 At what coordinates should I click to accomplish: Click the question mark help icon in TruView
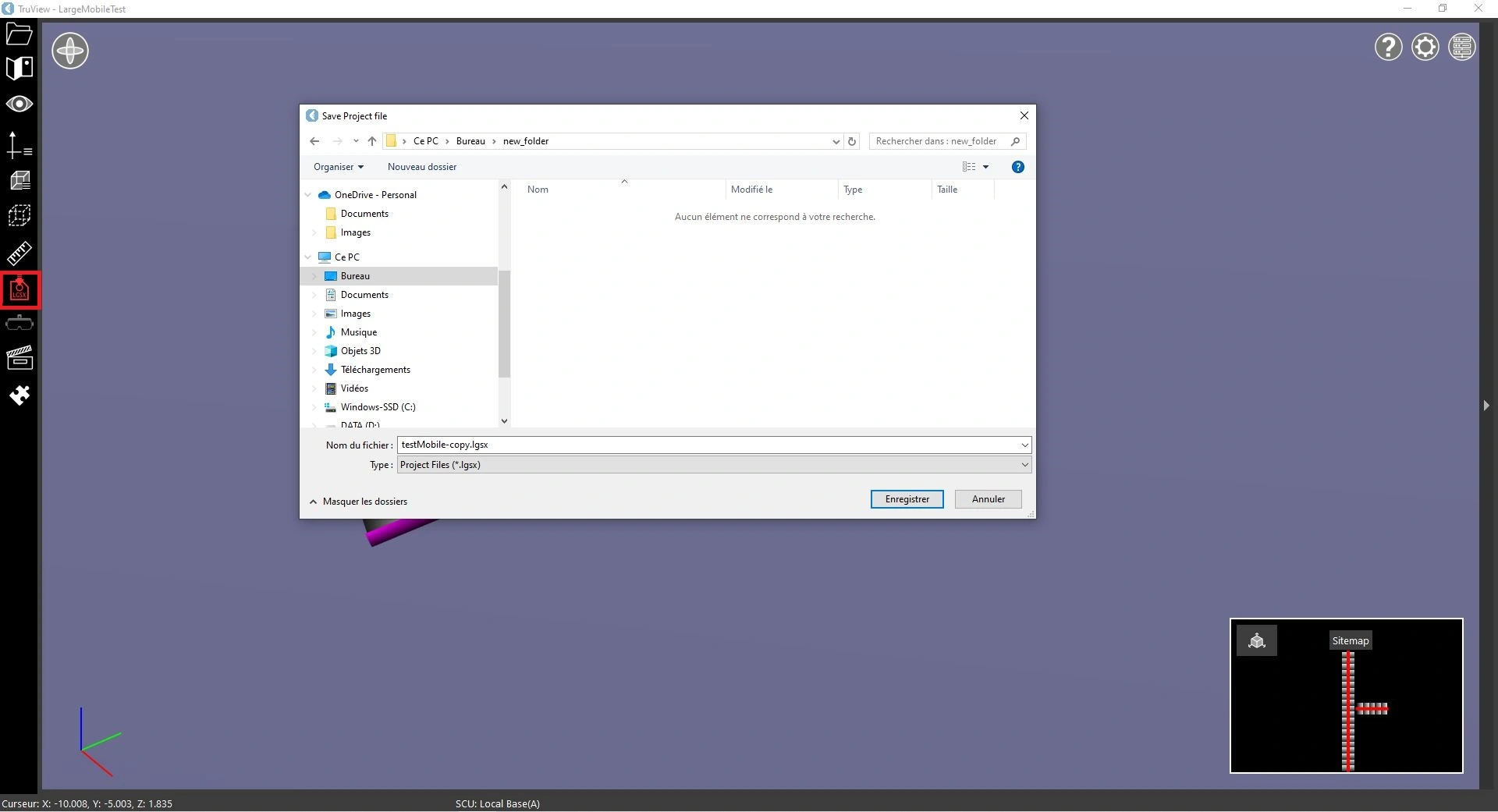(1388, 48)
